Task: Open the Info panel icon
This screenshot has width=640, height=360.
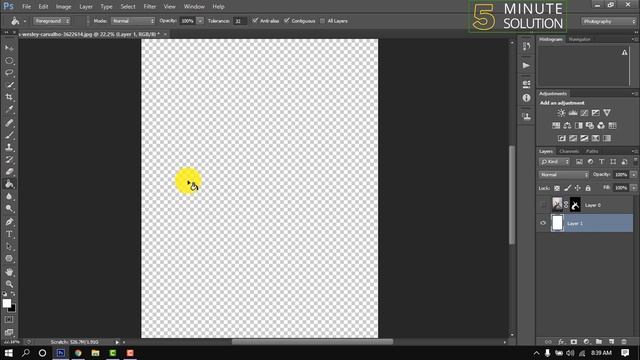Action: pyautogui.click(x=526, y=98)
